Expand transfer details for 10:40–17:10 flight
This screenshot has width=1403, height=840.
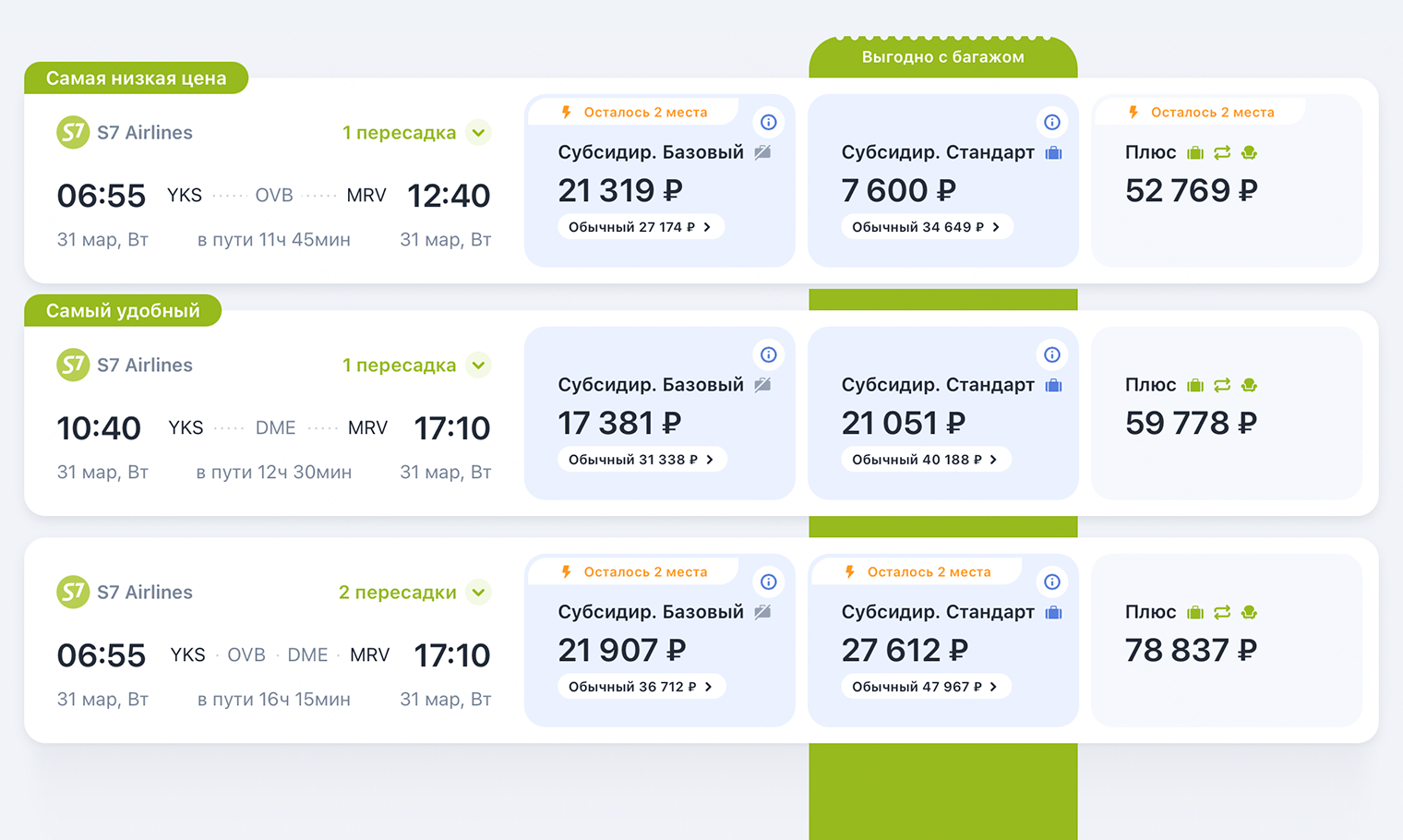point(478,365)
